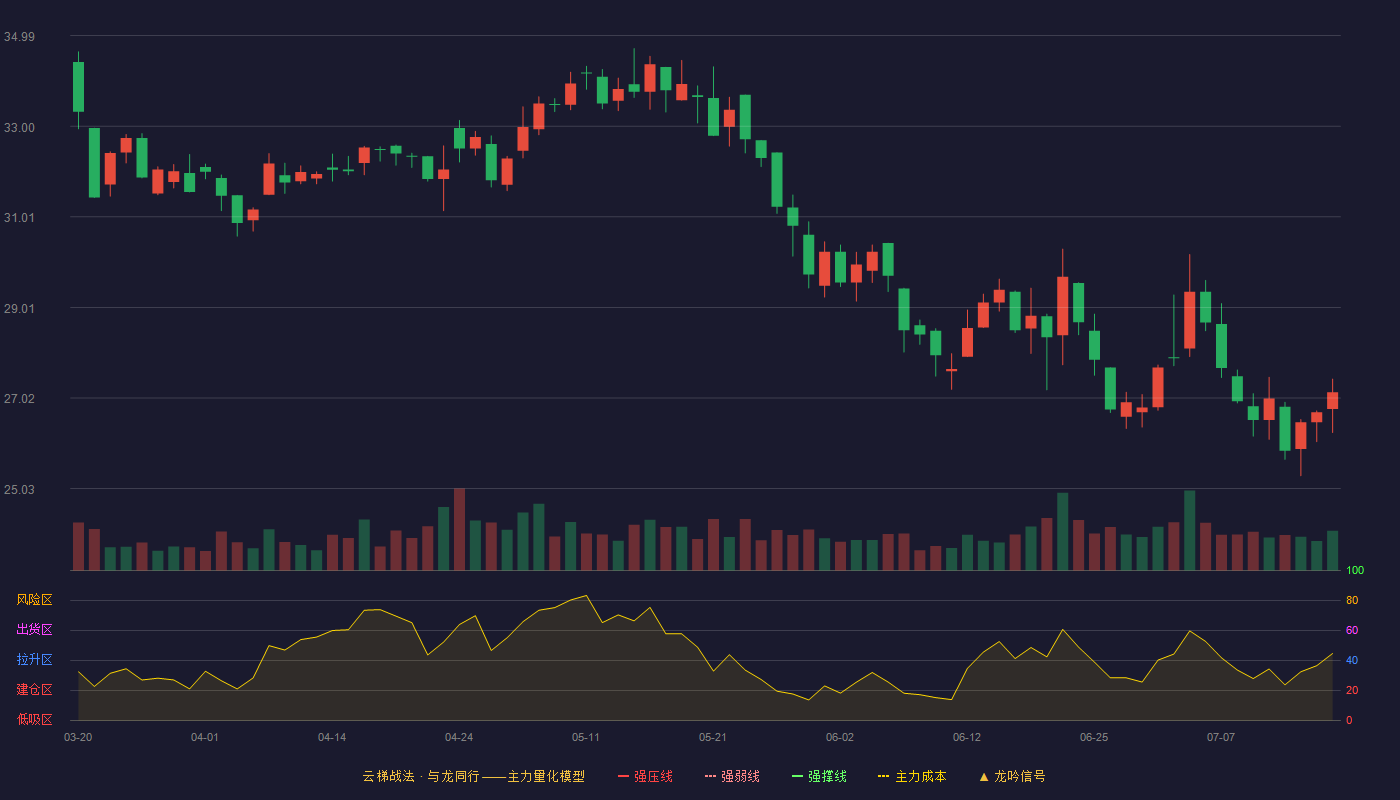Click the 06-25 date axis marker
The image size is (1400, 800).
pos(1094,737)
